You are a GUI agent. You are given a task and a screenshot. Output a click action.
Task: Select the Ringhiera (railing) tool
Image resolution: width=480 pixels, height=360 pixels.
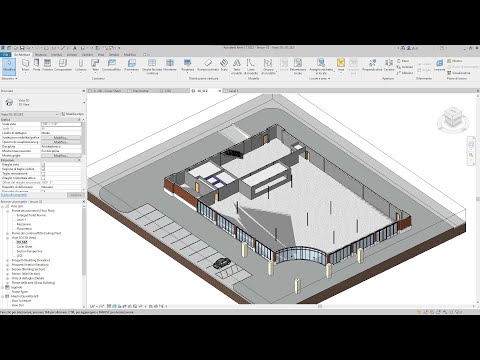click(188, 65)
